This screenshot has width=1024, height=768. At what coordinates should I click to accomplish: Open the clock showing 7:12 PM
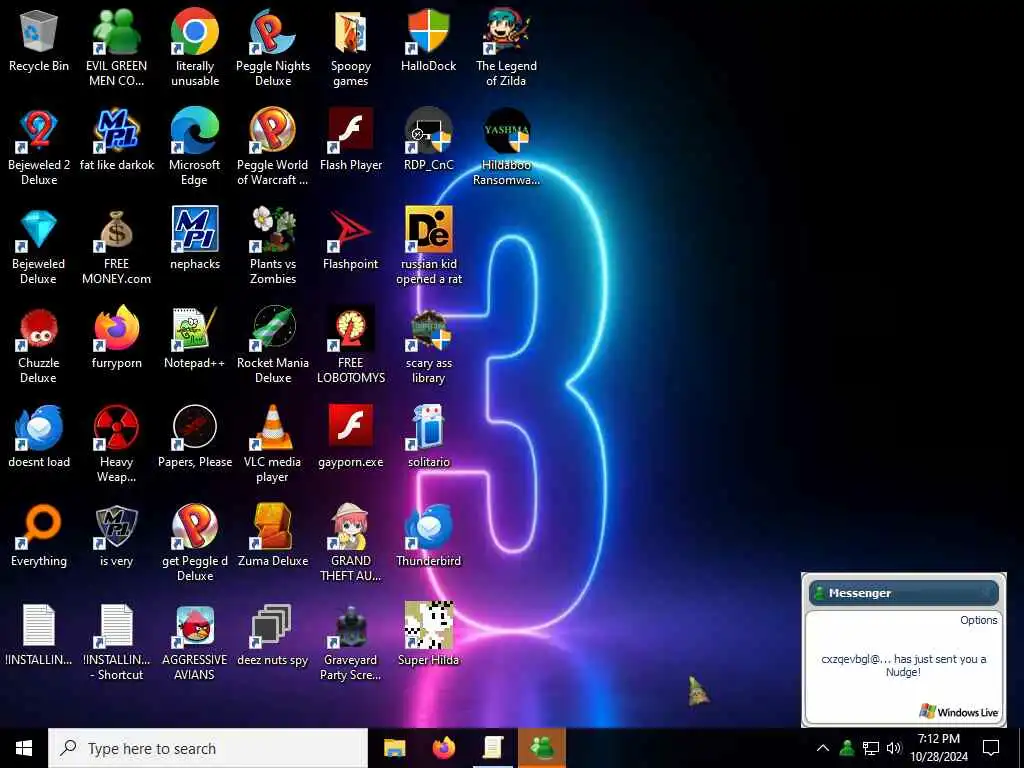click(x=939, y=748)
